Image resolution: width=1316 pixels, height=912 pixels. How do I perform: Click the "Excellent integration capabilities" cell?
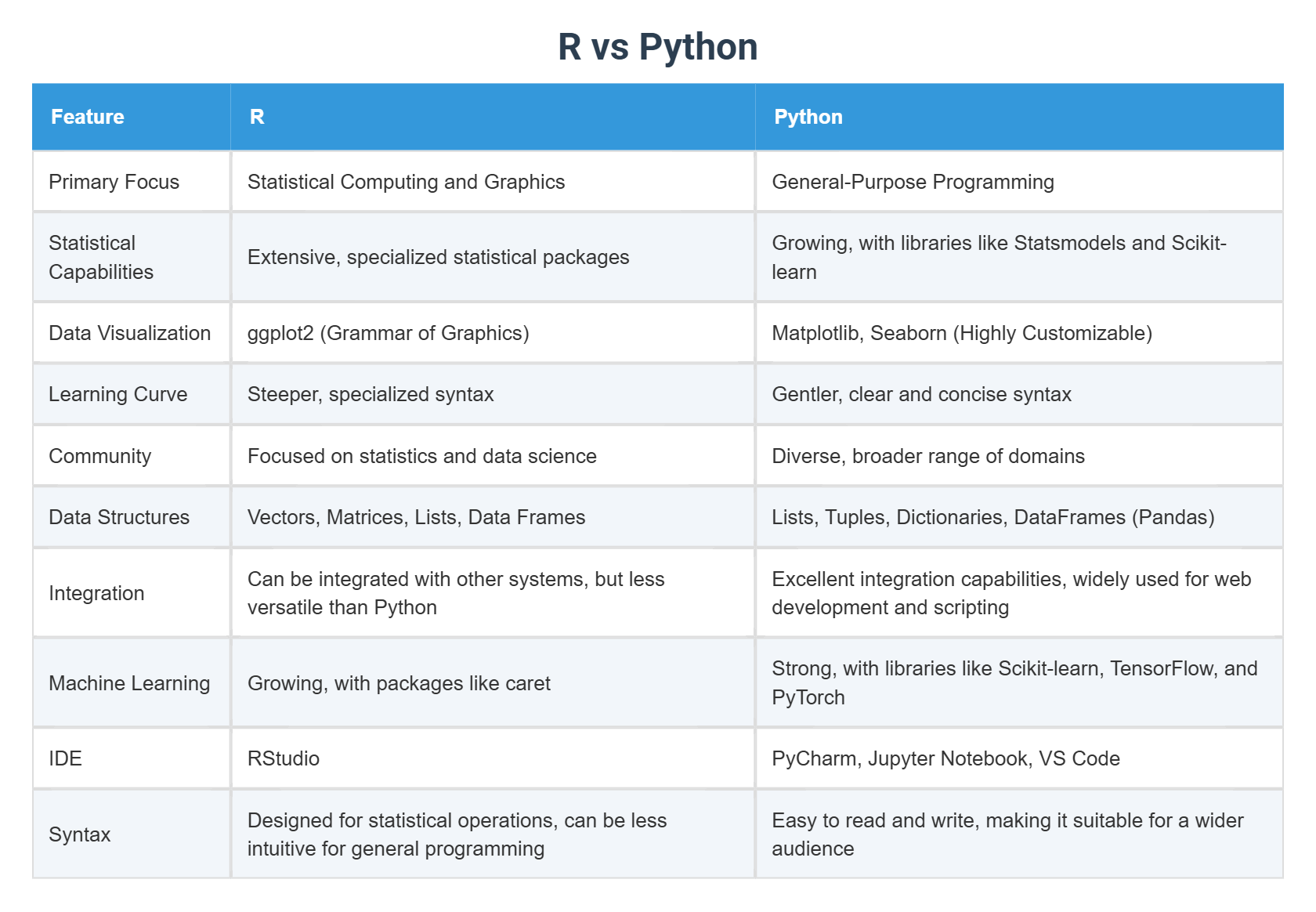click(x=1019, y=593)
